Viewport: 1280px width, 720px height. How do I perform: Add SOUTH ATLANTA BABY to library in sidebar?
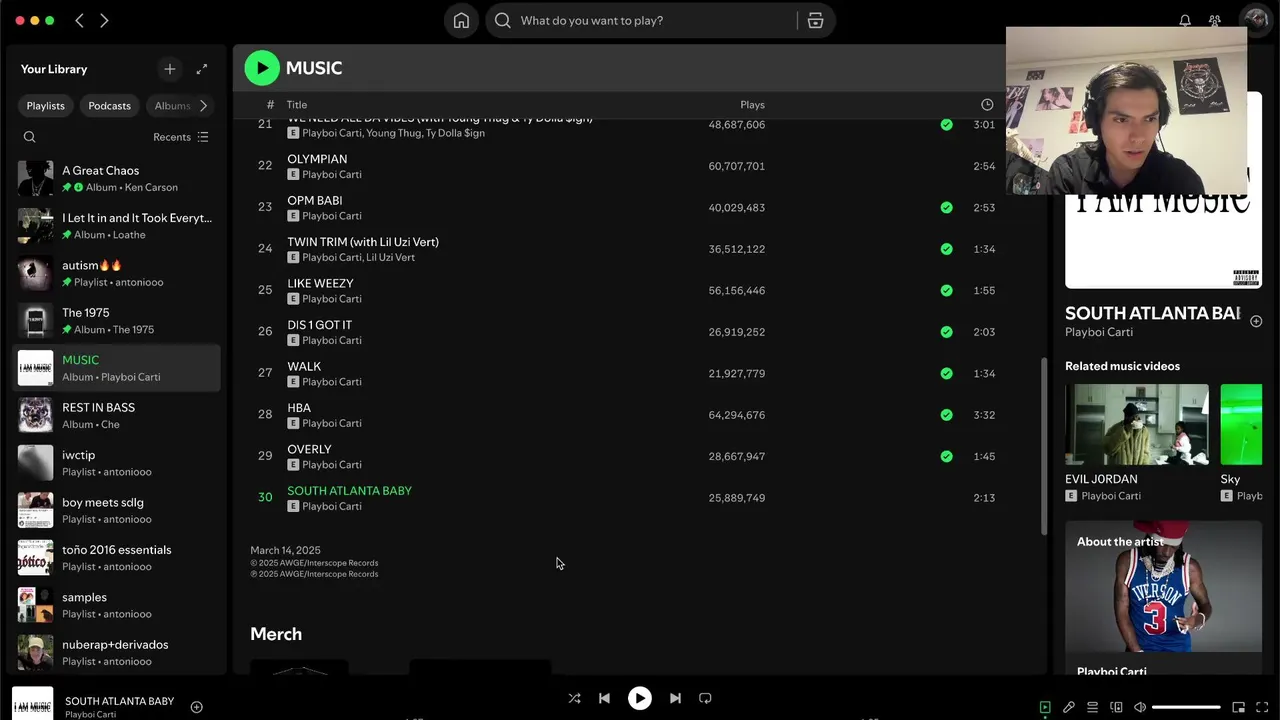point(1256,321)
